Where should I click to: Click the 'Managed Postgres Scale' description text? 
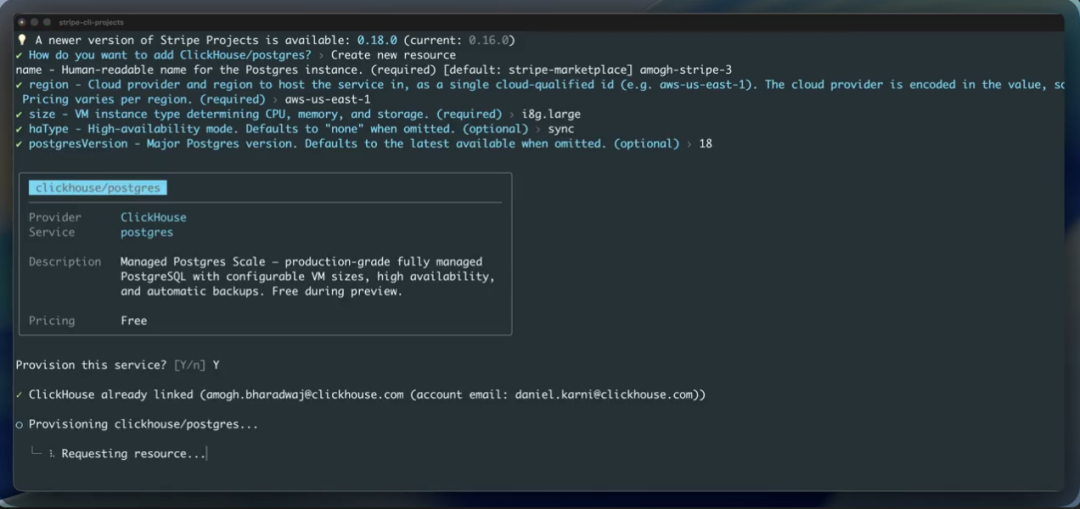[196, 262]
